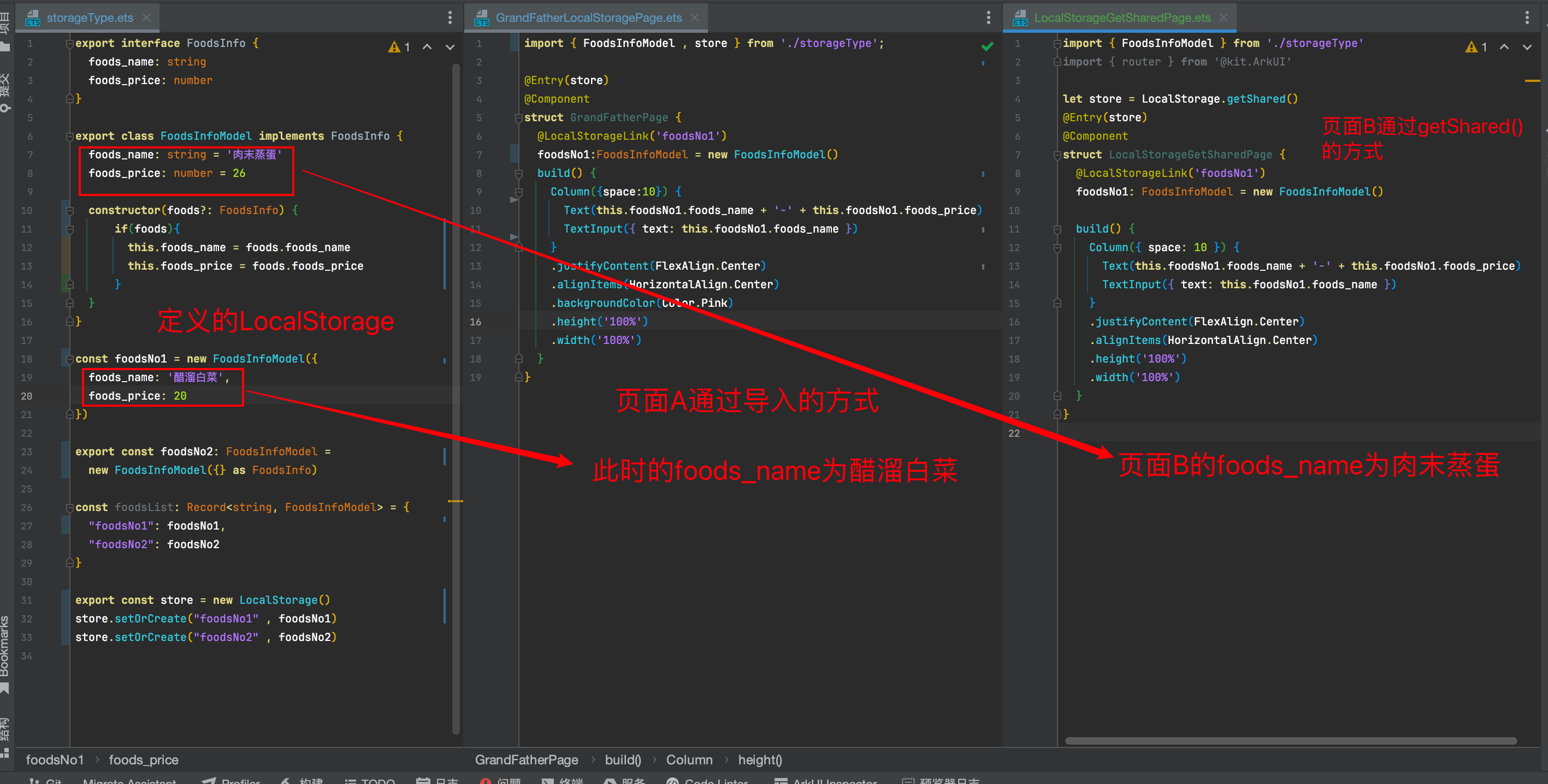Go to previous highlighted problem in storageType.ets
Image resolution: width=1548 pixels, height=784 pixels.
pos(427,47)
